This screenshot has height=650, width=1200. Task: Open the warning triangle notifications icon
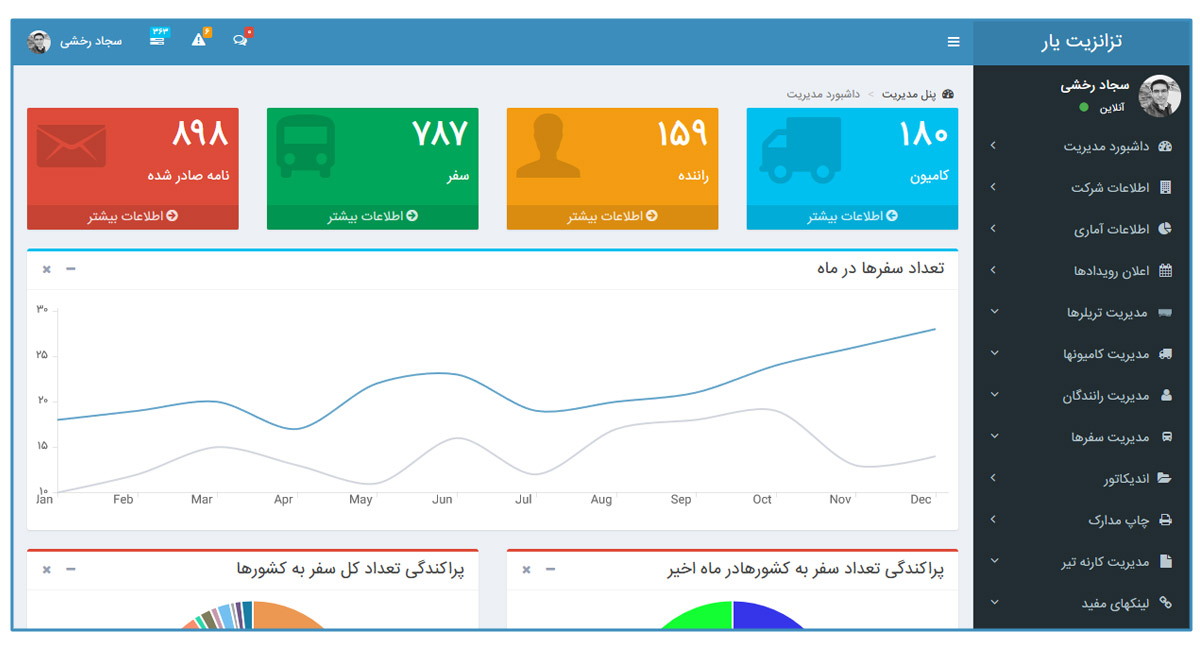click(198, 40)
